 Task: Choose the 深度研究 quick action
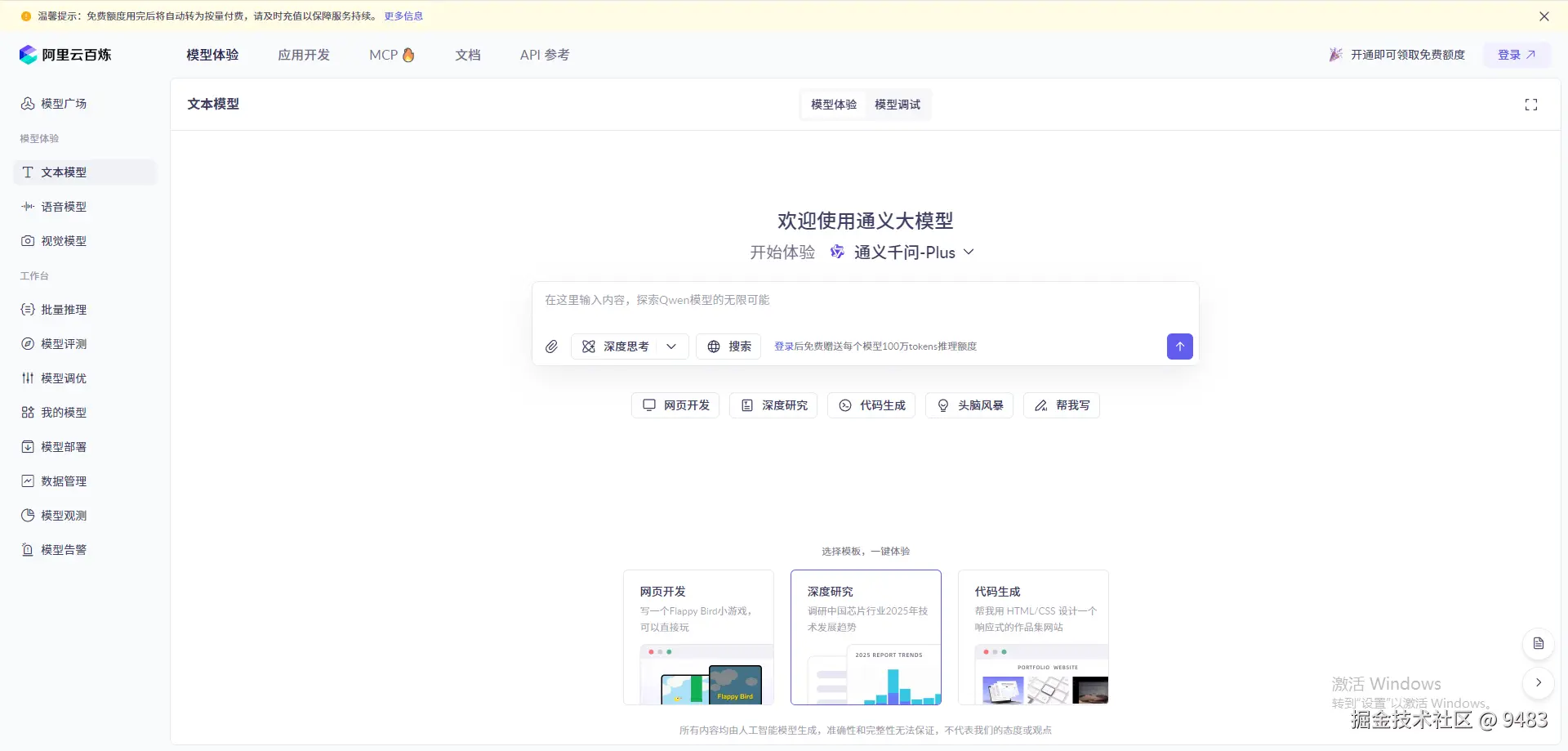(x=773, y=405)
